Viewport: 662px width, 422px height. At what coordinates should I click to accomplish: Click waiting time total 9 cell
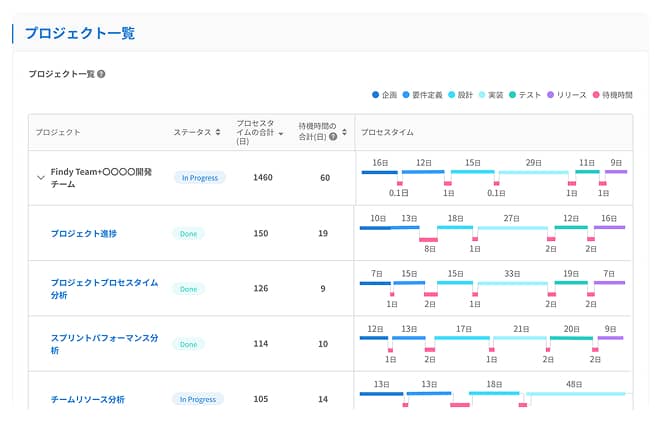pos(323,289)
